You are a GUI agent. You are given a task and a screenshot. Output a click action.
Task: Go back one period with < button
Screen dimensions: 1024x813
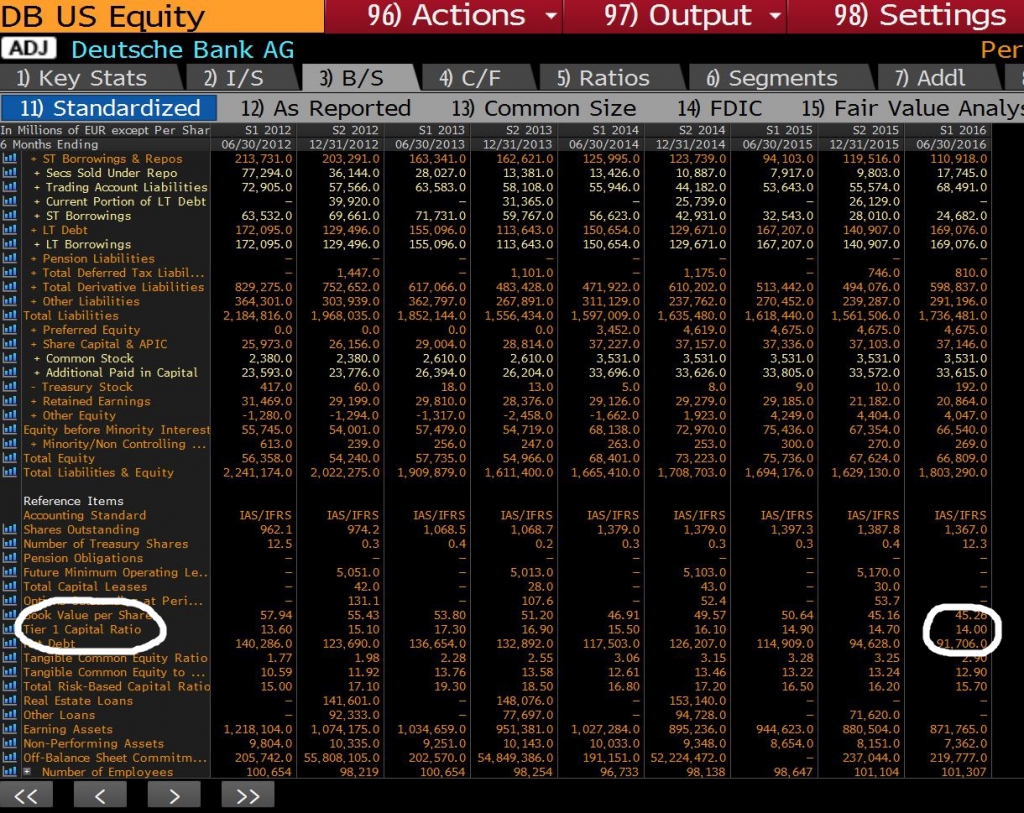(x=100, y=796)
